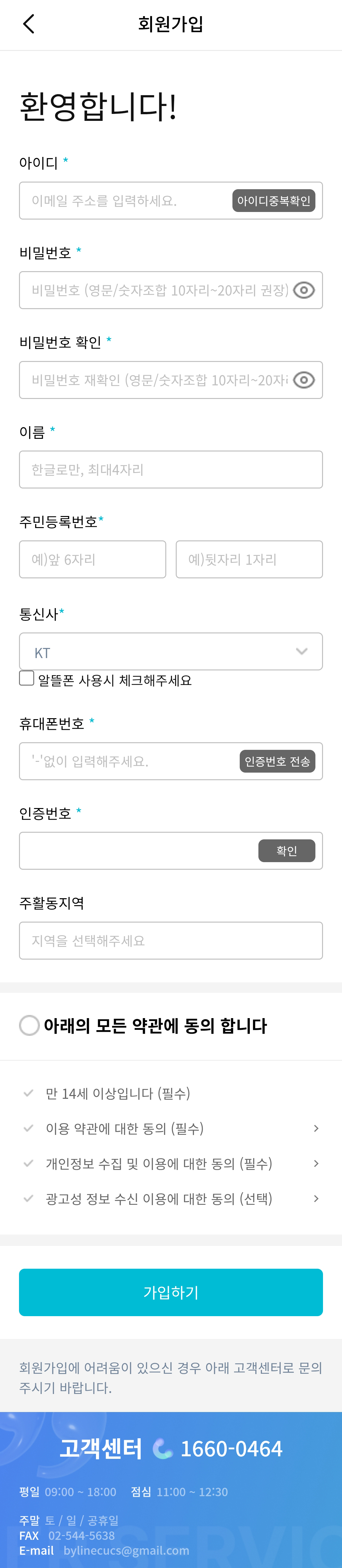The height and width of the screenshot is (1568, 342).
Task: Click the 이름 input field
Action: (x=171, y=469)
